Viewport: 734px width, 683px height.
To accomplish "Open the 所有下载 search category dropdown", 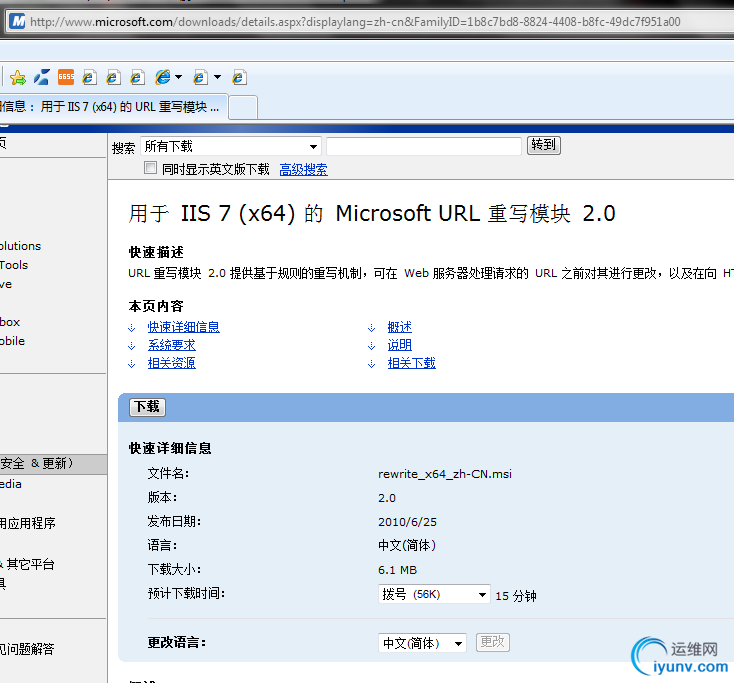I will [x=231, y=147].
